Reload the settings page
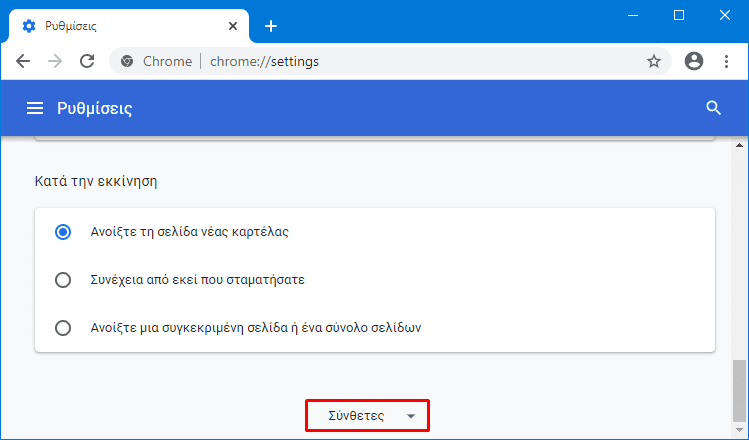Image resolution: width=749 pixels, height=440 pixels. coord(87,61)
